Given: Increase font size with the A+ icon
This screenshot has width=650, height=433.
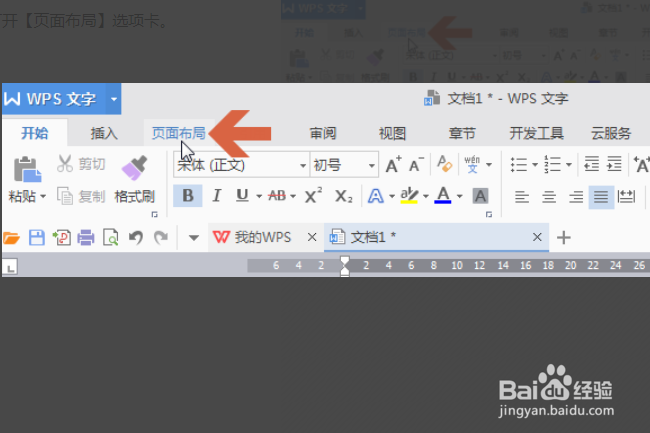Looking at the screenshot, I should point(393,164).
